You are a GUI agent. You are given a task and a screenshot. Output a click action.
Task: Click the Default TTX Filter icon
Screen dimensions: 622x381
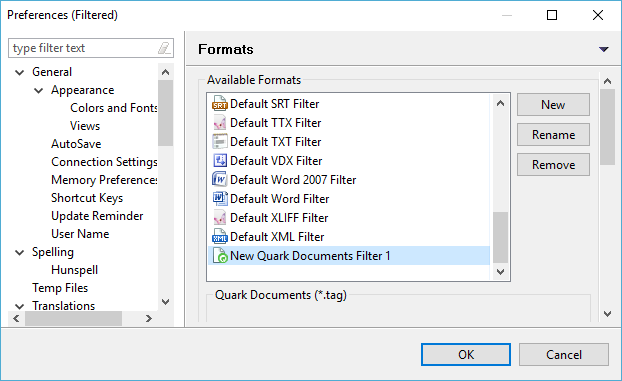click(x=219, y=123)
